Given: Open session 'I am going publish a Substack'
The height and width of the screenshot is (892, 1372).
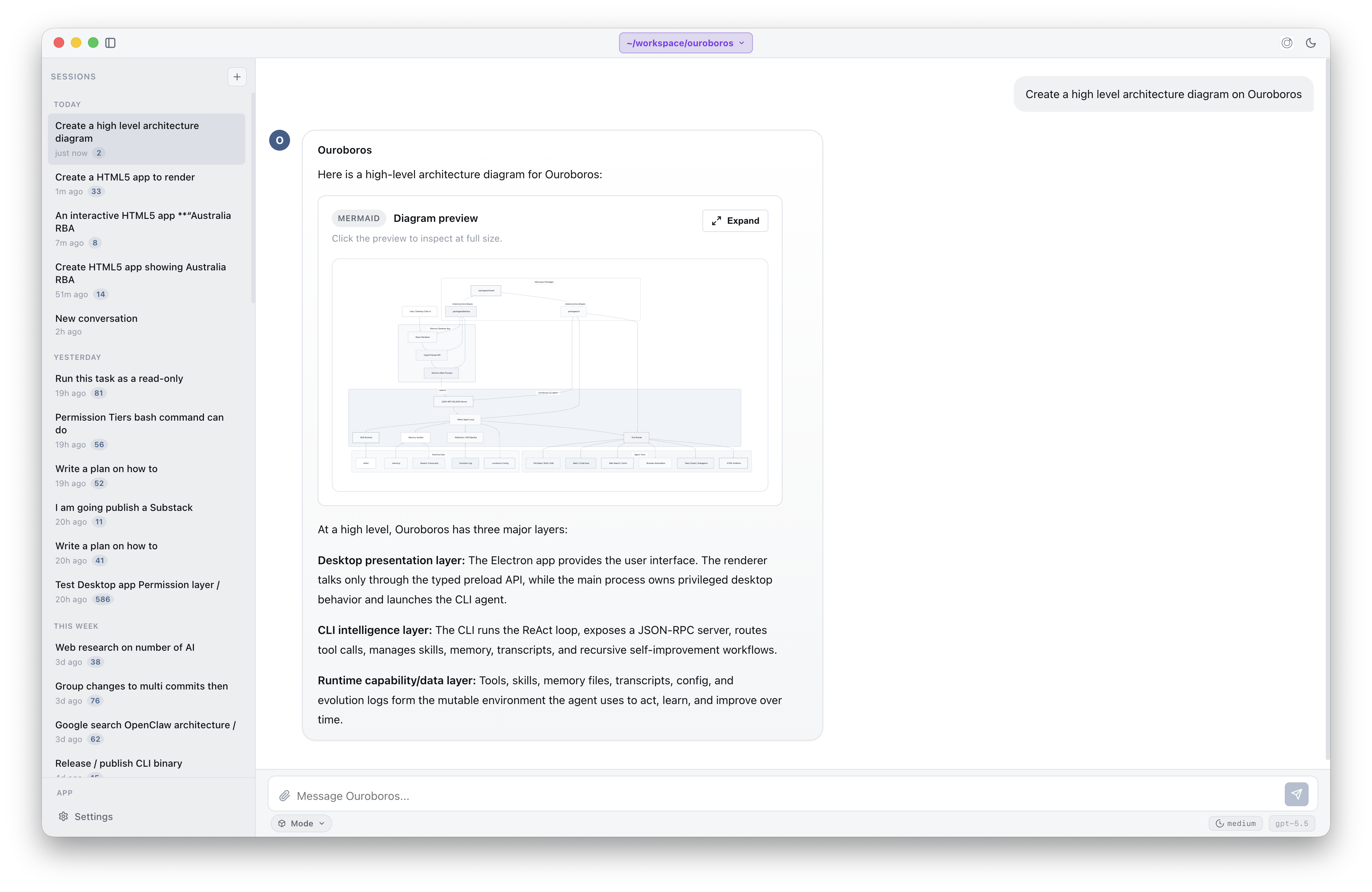Looking at the screenshot, I should pyautogui.click(x=147, y=514).
